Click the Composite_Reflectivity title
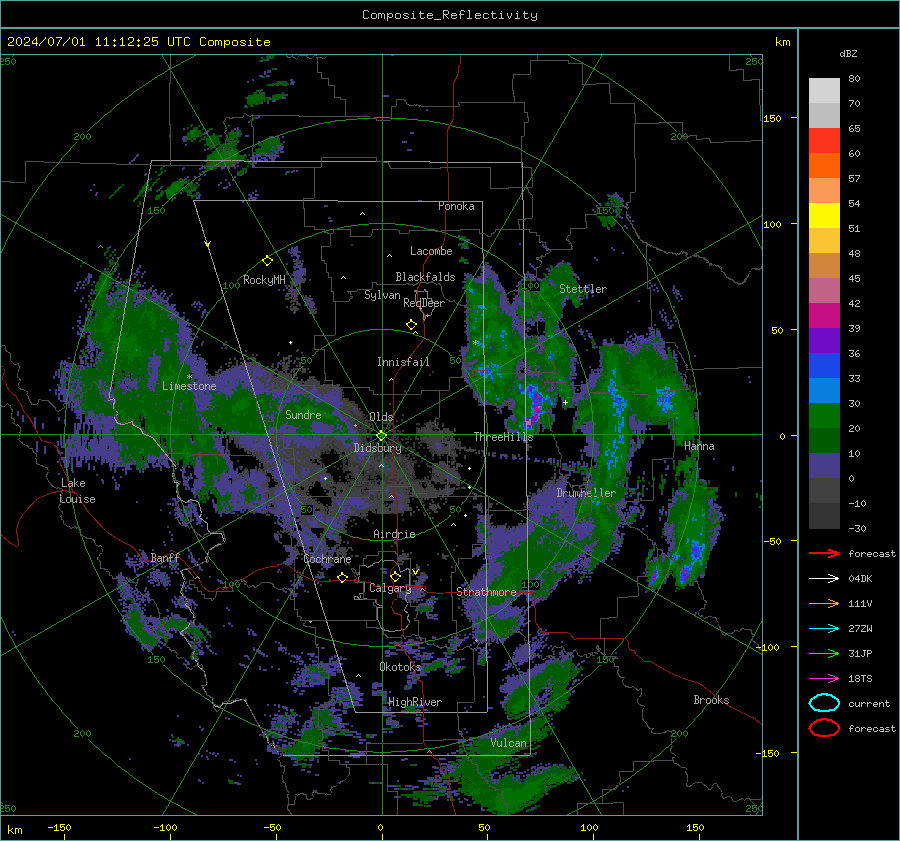 coord(450,15)
